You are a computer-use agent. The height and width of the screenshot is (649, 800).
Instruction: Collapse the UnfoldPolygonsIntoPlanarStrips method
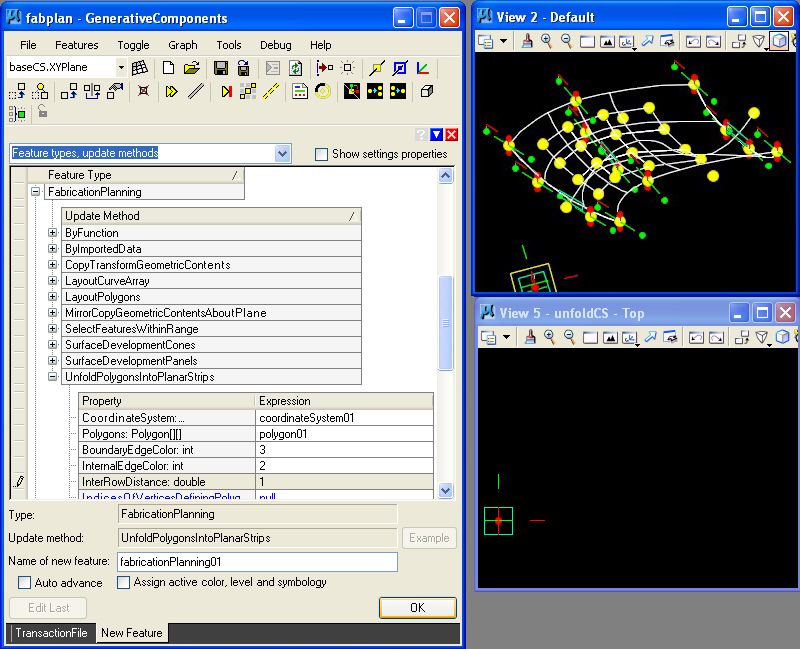[x=52, y=377]
